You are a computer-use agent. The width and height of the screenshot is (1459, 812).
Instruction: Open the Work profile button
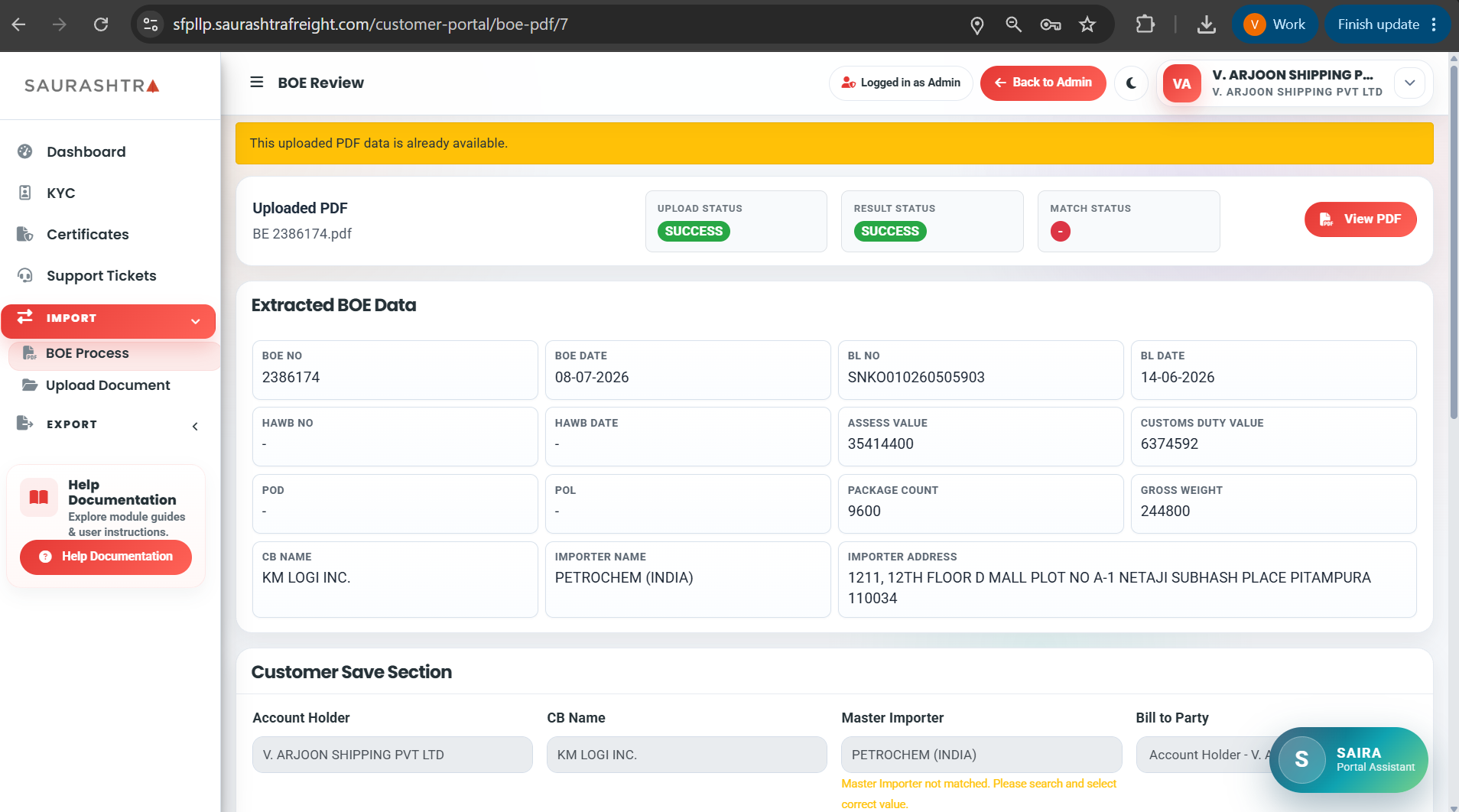[x=1274, y=24]
